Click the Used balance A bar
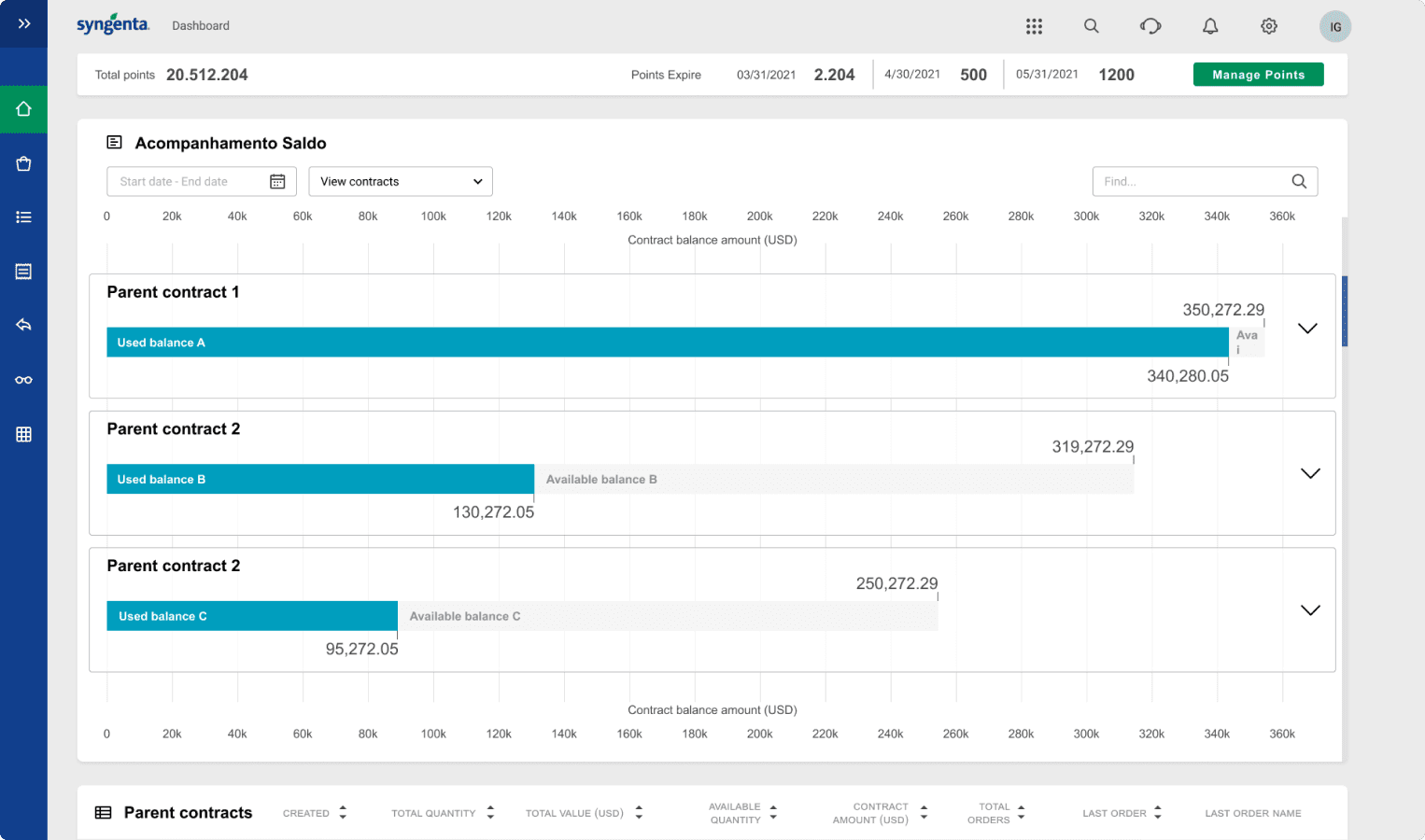The image size is (1425, 840). 668,343
